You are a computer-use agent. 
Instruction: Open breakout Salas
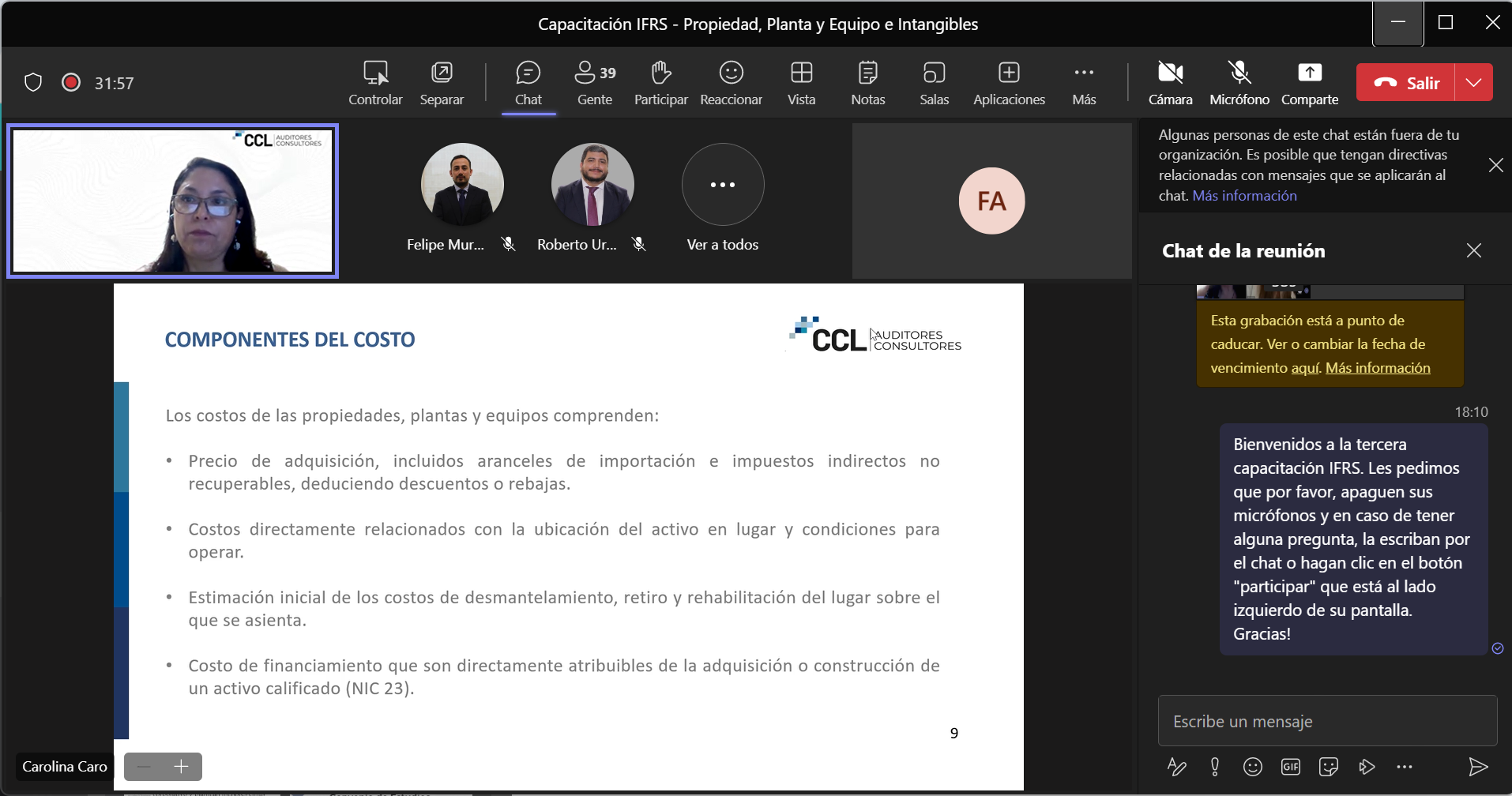click(x=935, y=83)
